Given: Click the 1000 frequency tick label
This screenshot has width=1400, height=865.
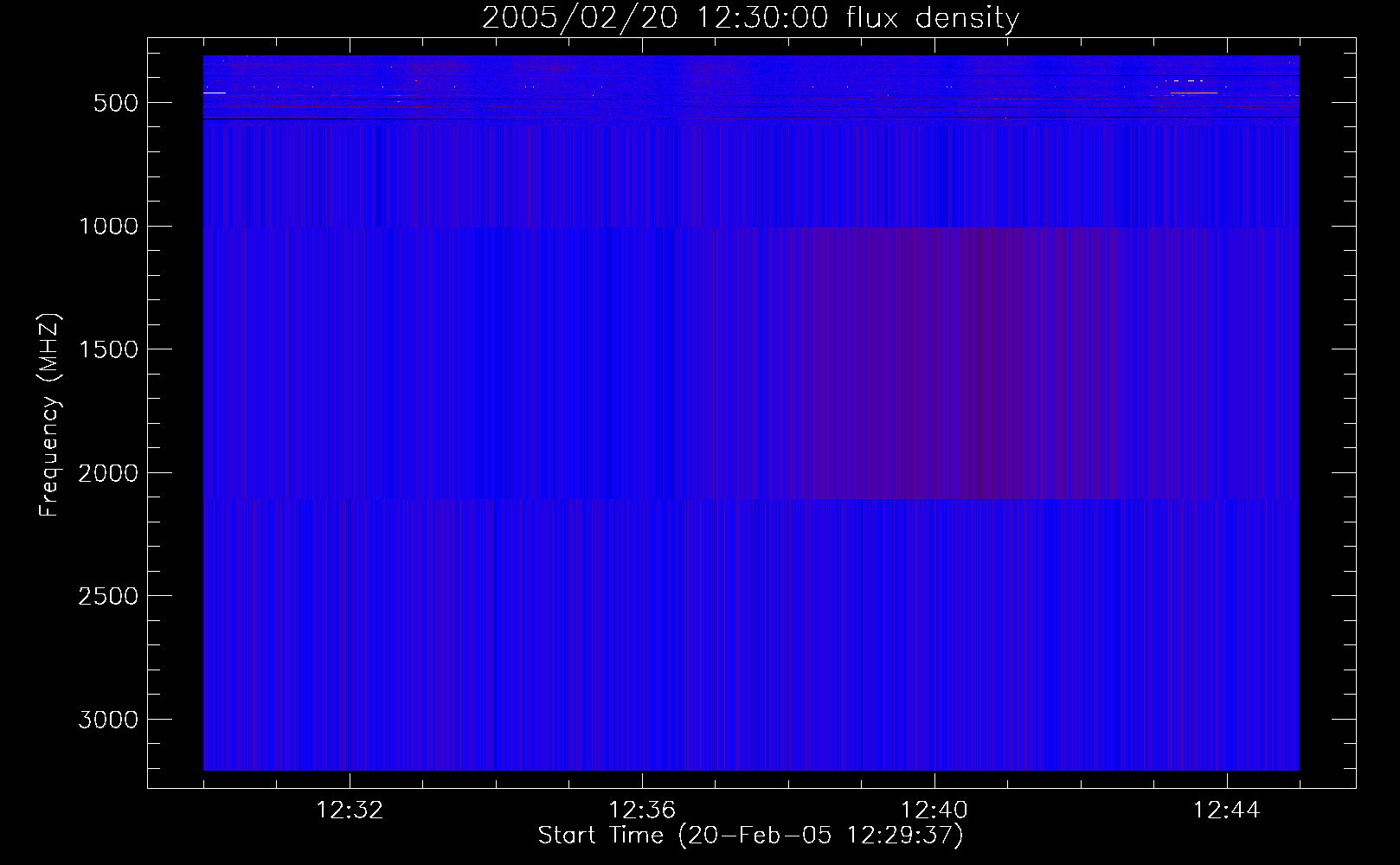Looking at the screenshot, I should tap(108, 227).
